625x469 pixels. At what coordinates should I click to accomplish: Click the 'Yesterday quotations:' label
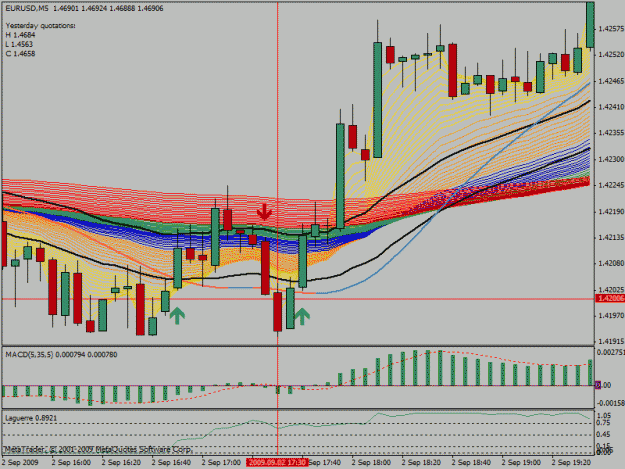point(40,26)
